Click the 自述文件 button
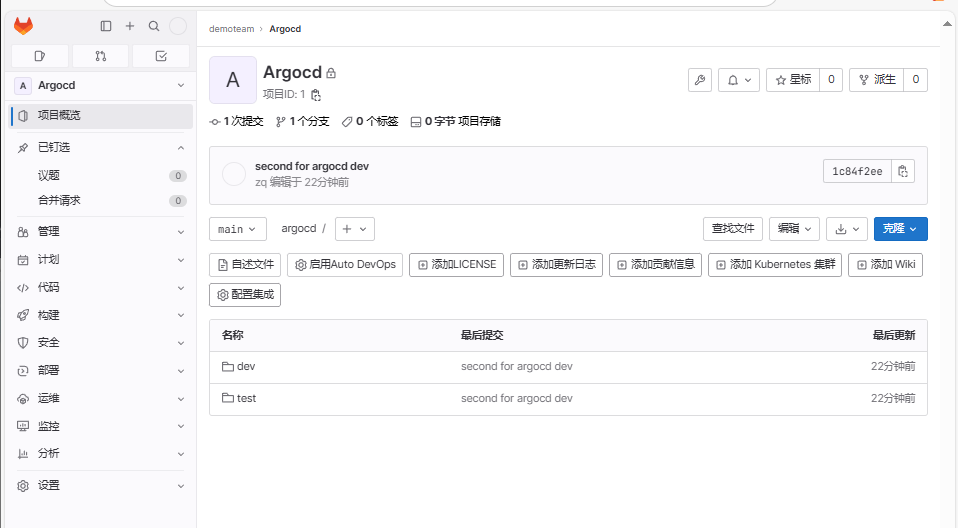This screenshot has height=528, width=958. tap(245, 265)
